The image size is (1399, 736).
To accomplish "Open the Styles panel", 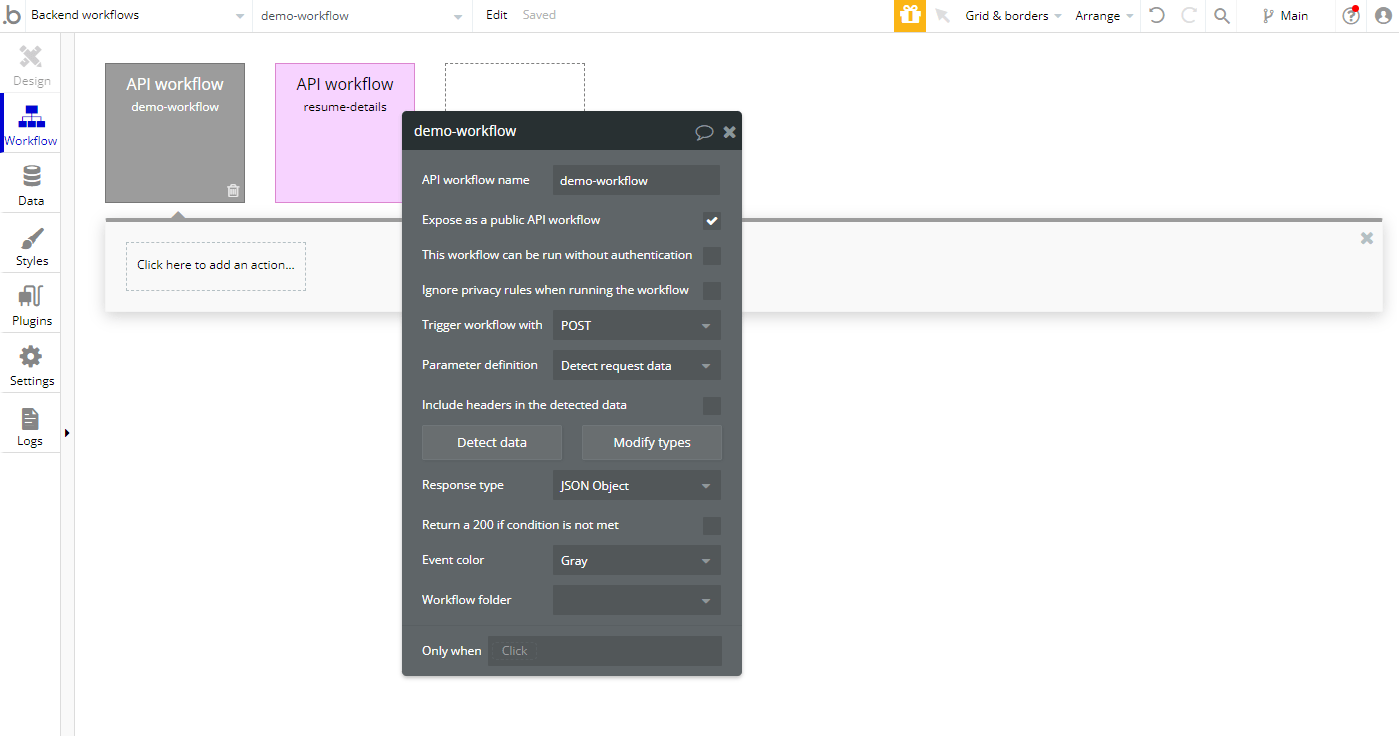I will click(x=30, y=243).
